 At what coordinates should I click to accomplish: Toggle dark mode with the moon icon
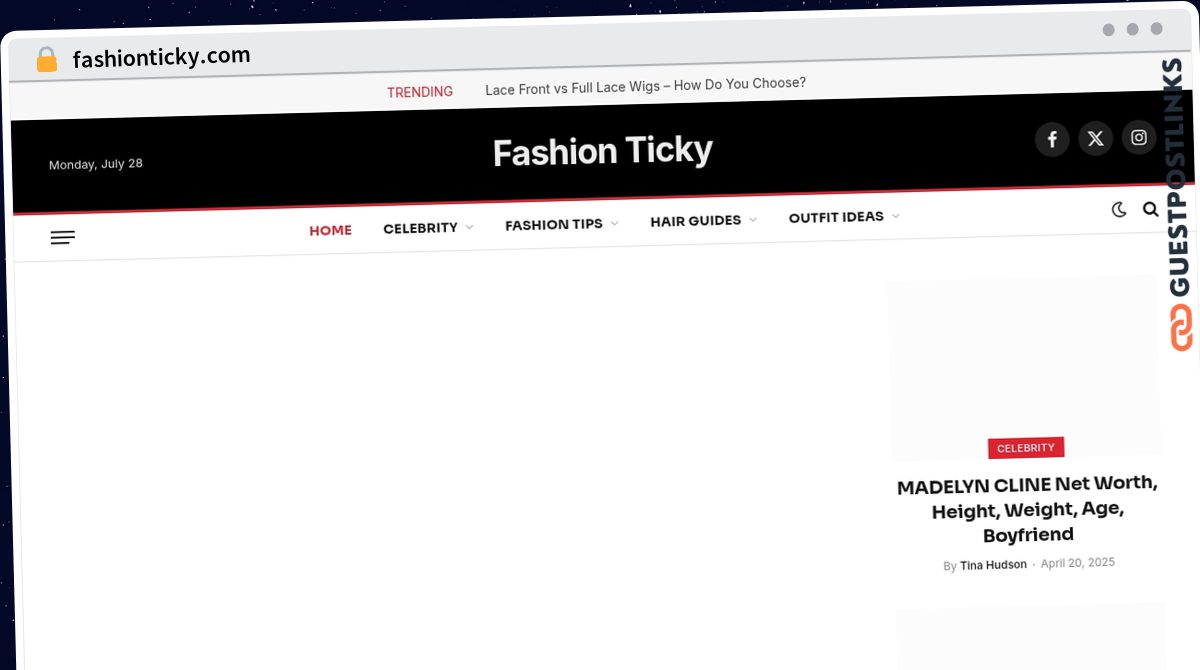1119,210
